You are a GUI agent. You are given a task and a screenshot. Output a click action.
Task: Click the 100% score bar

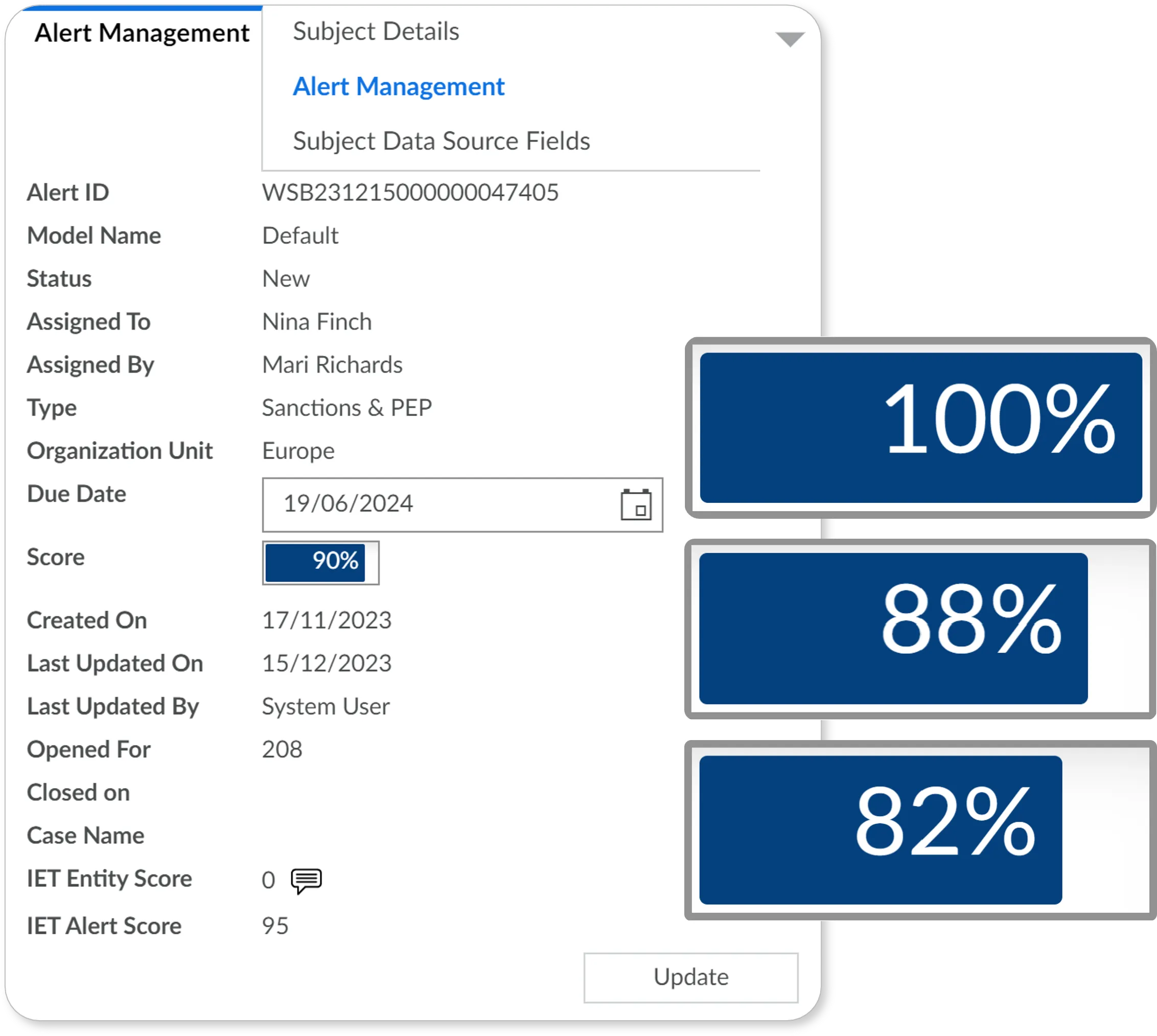pos(920,427)
